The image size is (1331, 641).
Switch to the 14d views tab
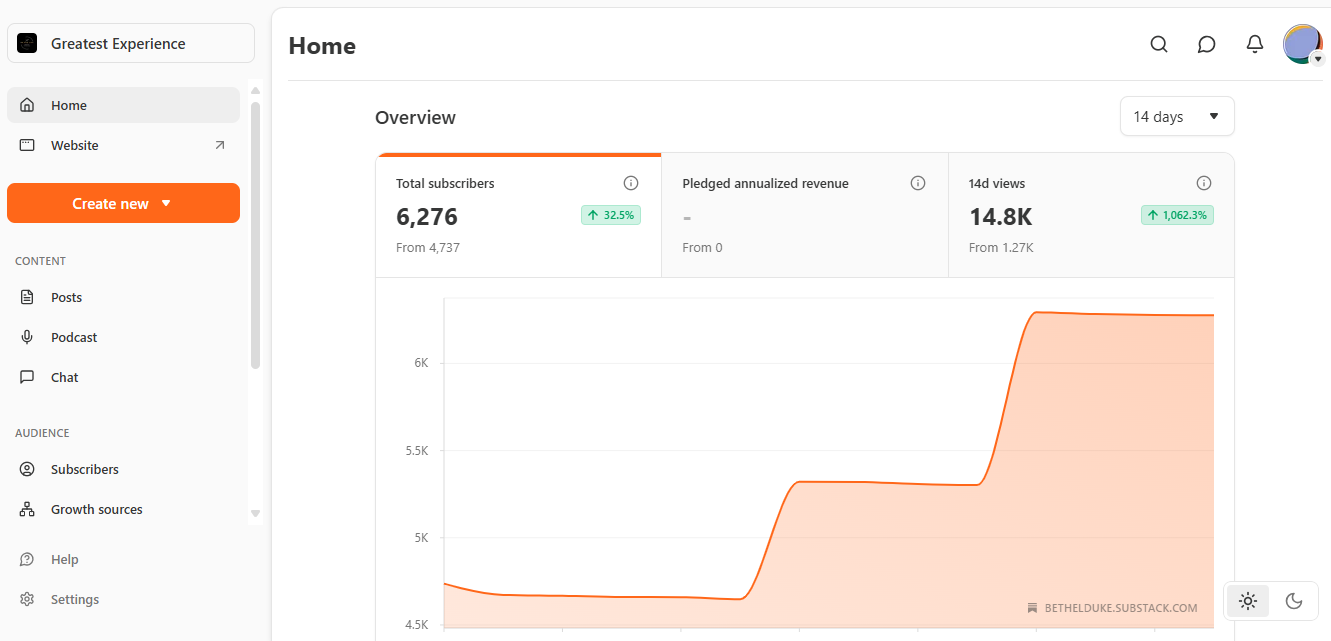coord(1090,214)
